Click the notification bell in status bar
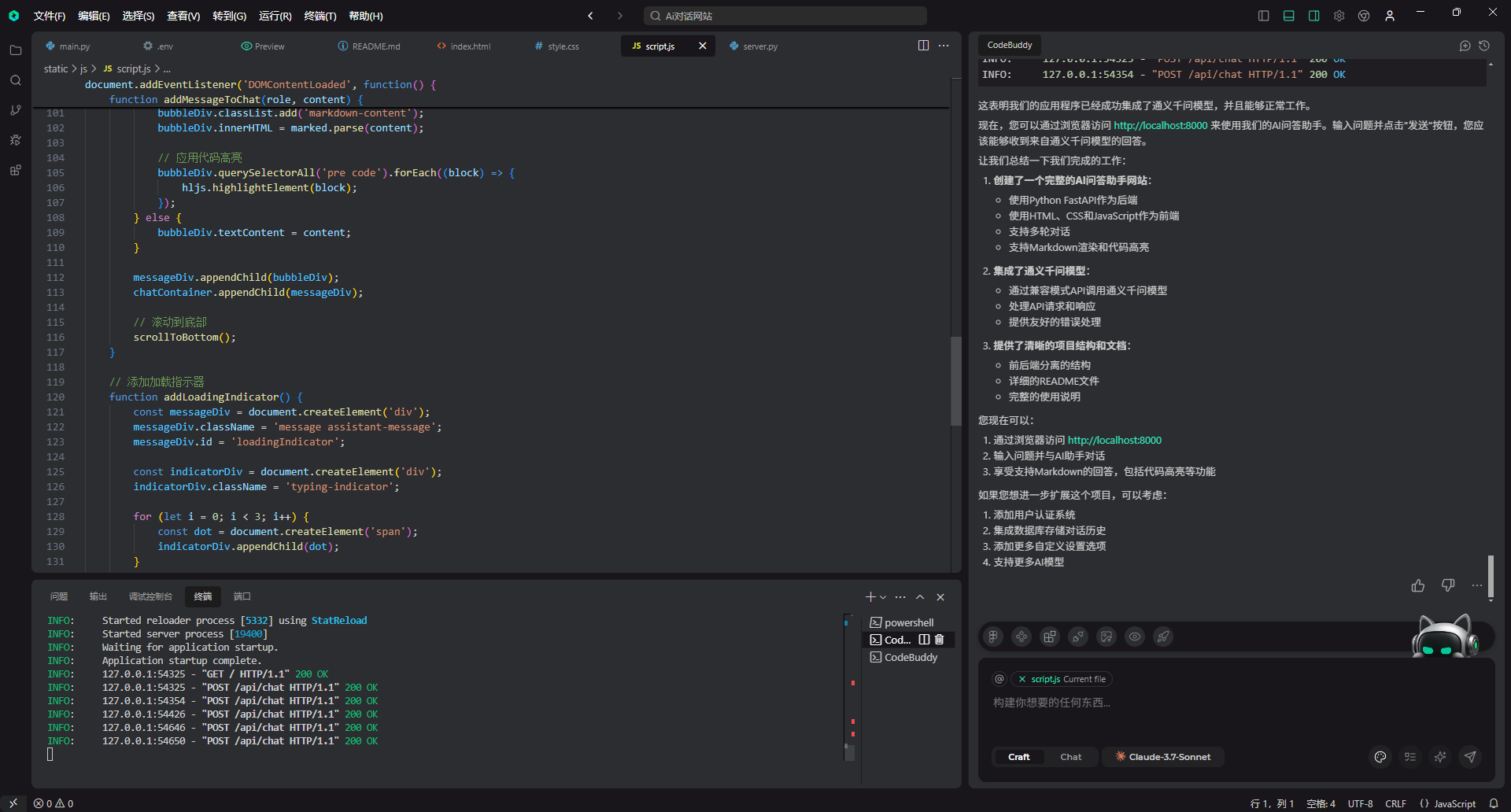The height and width of the screenshot is (812, 1511). (x=1494, y=803)
